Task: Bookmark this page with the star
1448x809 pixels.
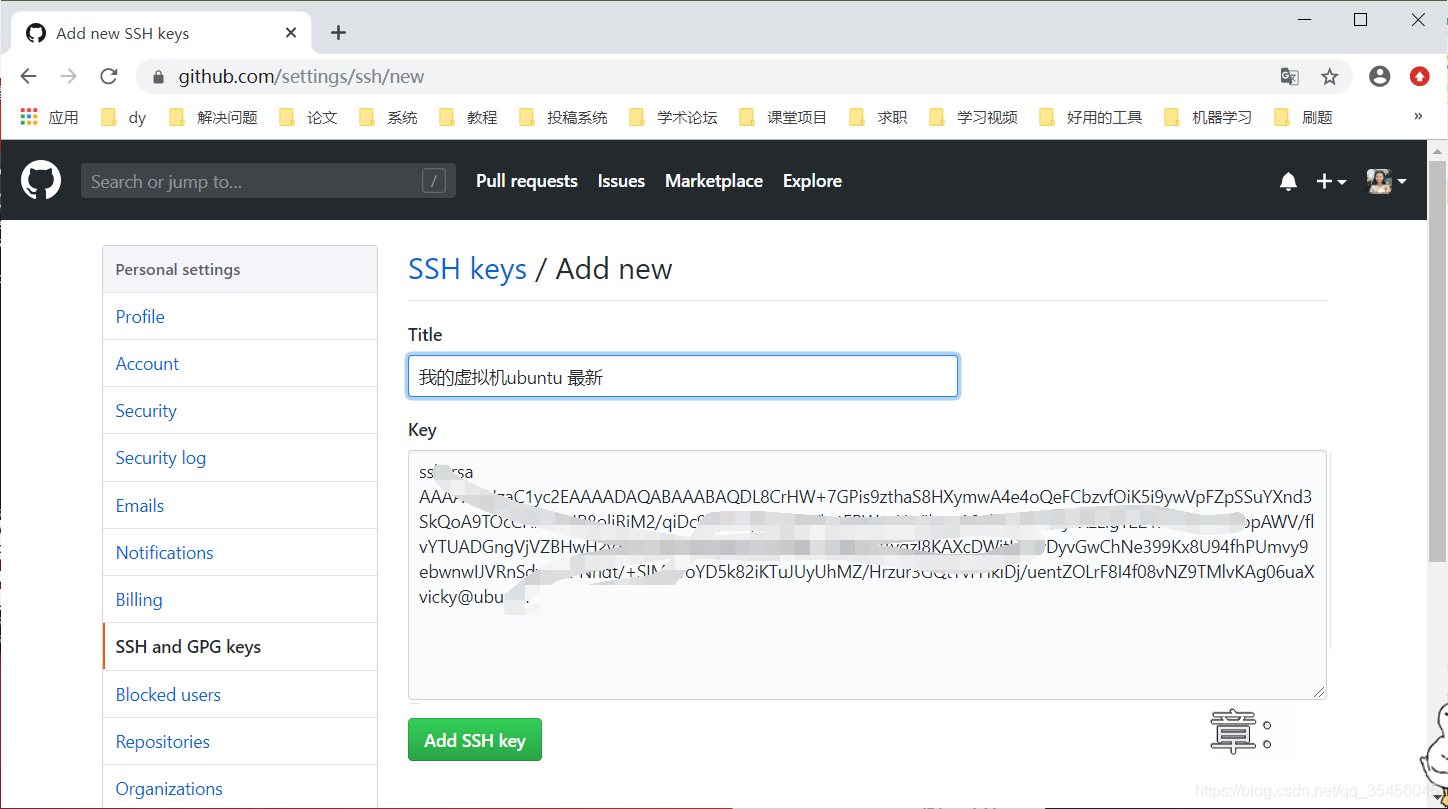Action: point(1329,76)
